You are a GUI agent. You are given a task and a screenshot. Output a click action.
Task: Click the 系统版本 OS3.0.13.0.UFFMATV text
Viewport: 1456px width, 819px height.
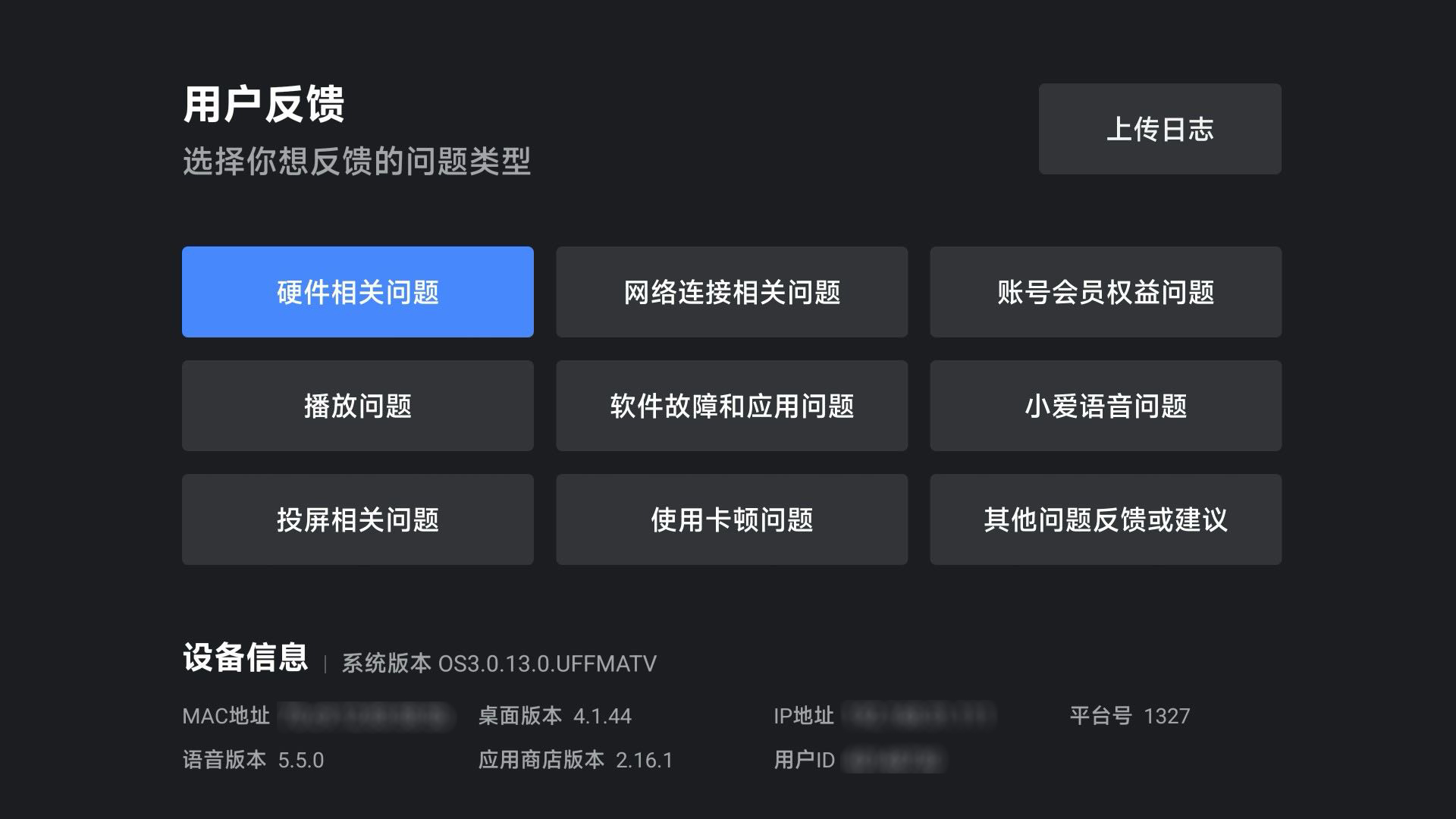pos(499,664)
